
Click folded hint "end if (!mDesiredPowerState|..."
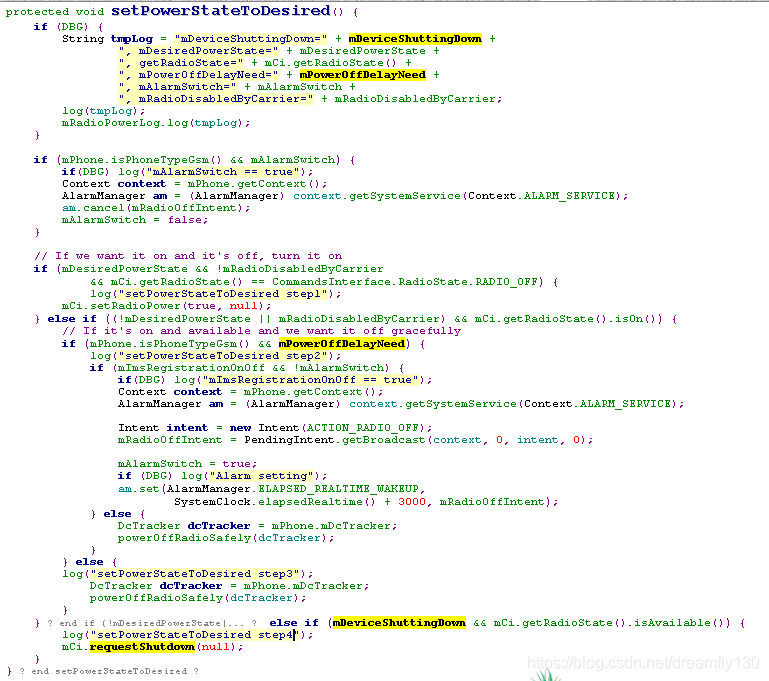(x=152, y=623)
